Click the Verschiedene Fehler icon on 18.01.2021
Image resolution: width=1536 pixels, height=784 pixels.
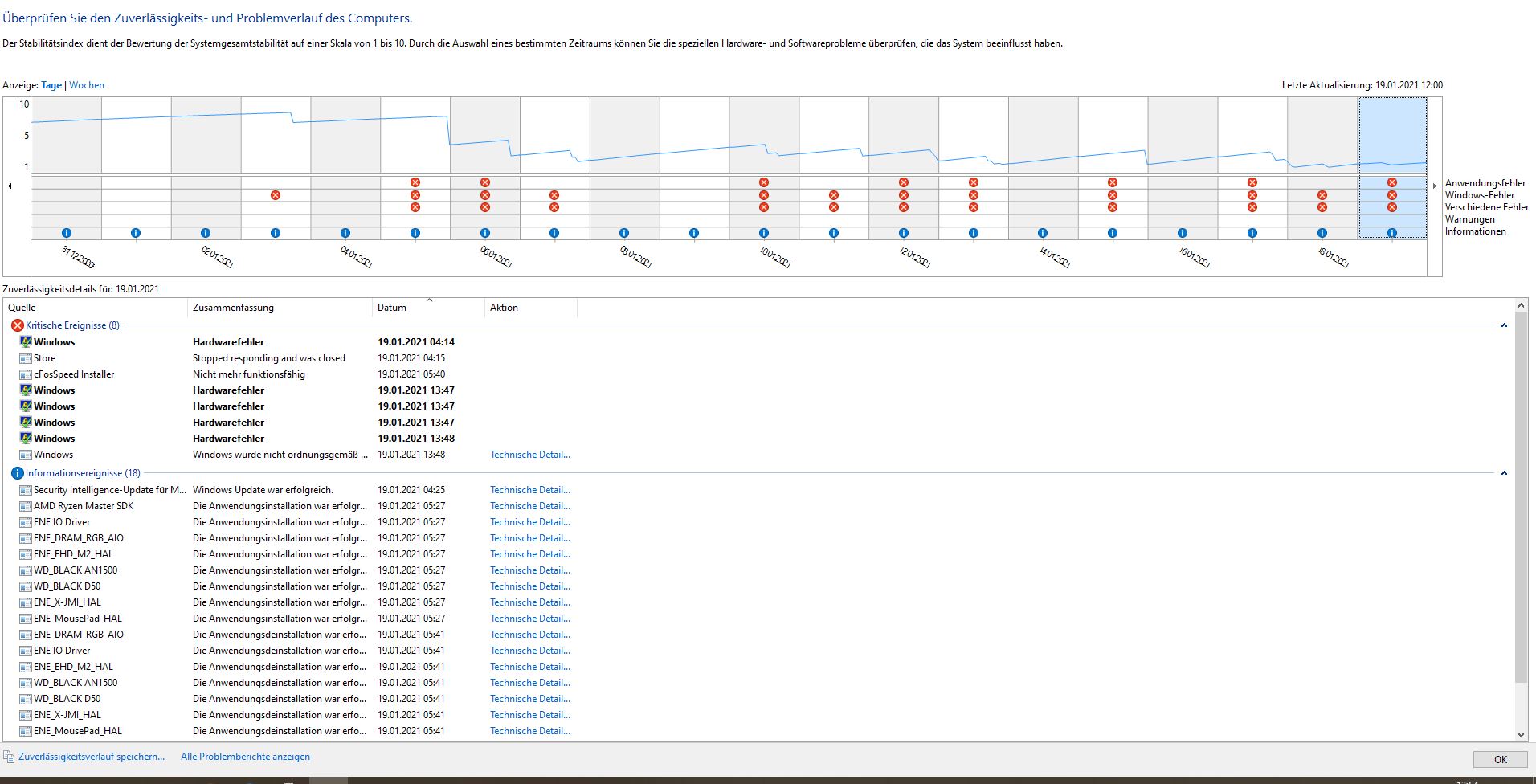point(1322,207)
